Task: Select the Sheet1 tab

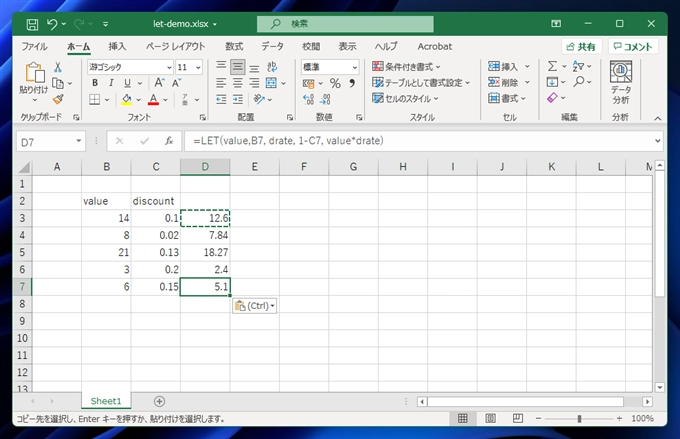Action: (x=106, y=401)
